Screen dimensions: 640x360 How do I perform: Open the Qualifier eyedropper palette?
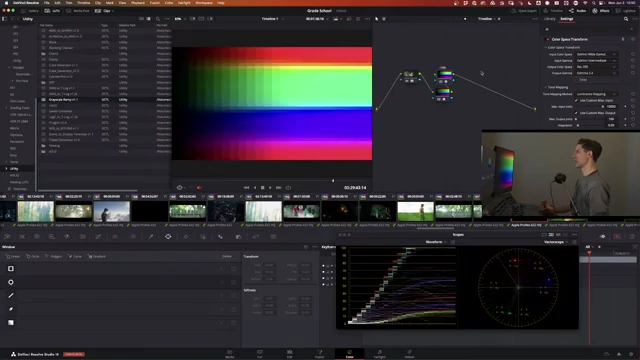(x=151, y=236)
